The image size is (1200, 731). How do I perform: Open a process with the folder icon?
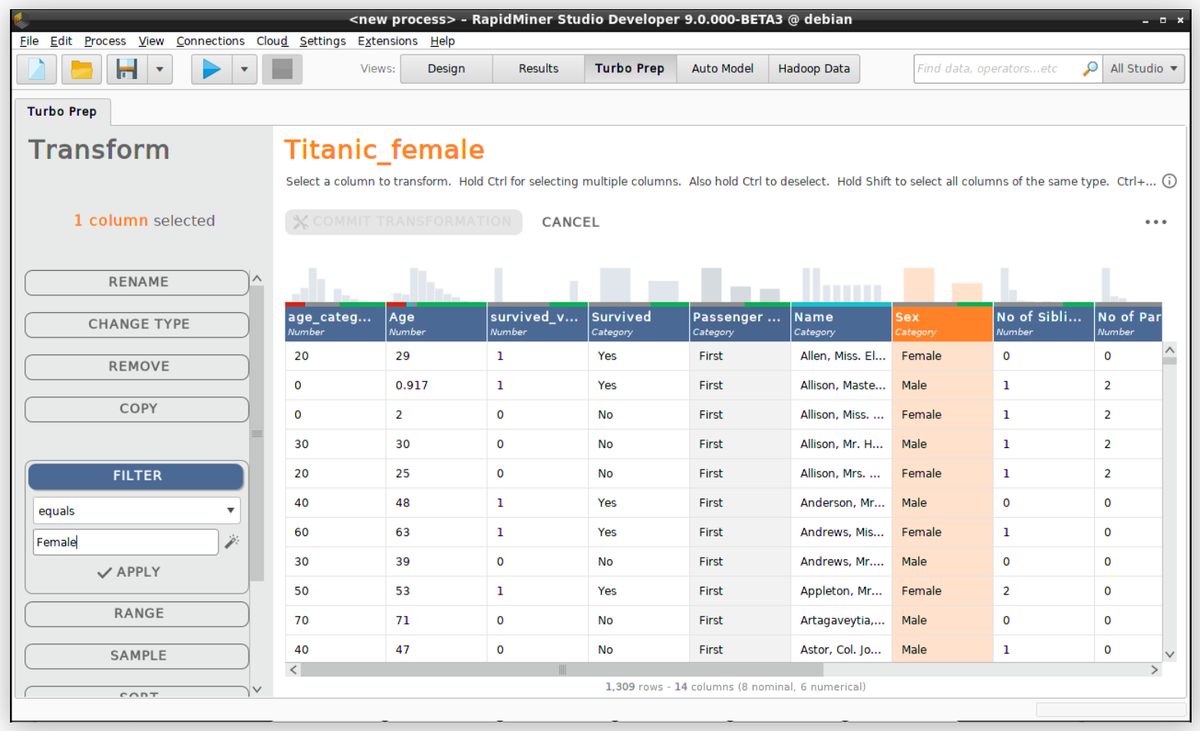[x=82, y=69]
